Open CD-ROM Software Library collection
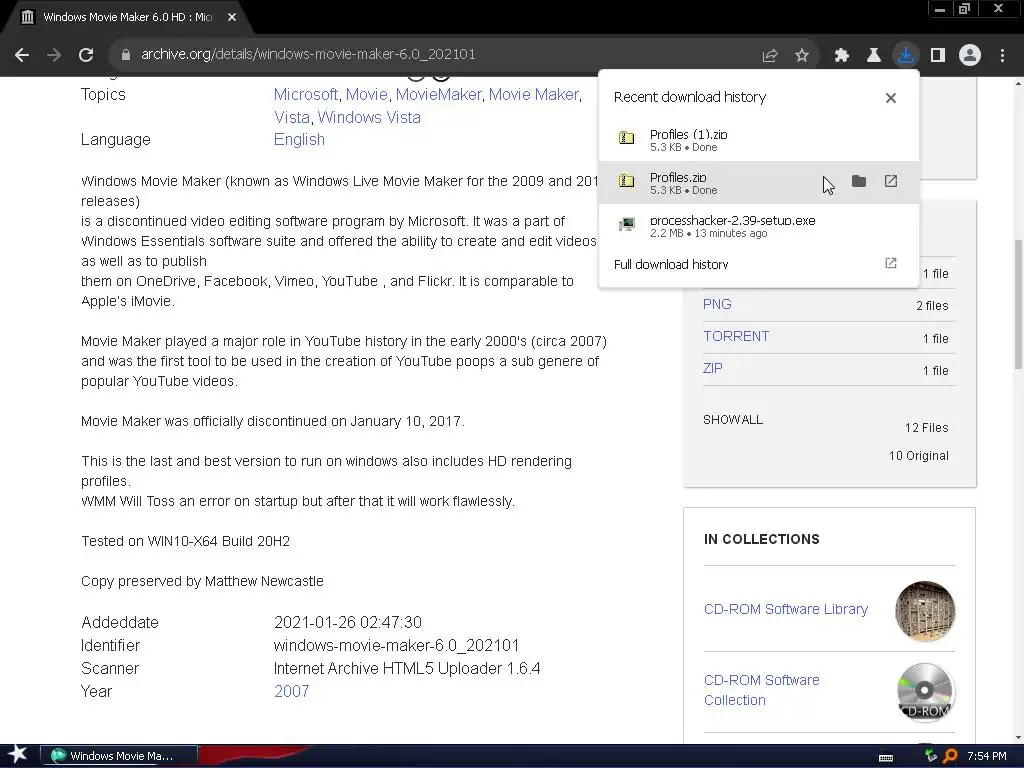This screenshot has width=1024, height=768. pyautogui.click(x=786, y=609)
